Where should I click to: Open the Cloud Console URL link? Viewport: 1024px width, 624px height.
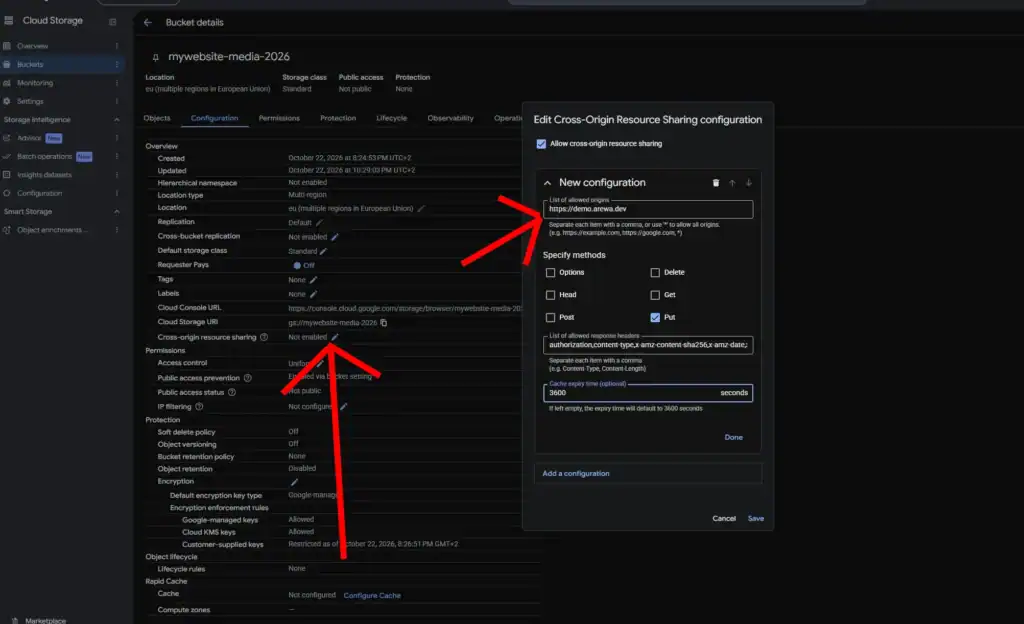(x=405, y=309)
